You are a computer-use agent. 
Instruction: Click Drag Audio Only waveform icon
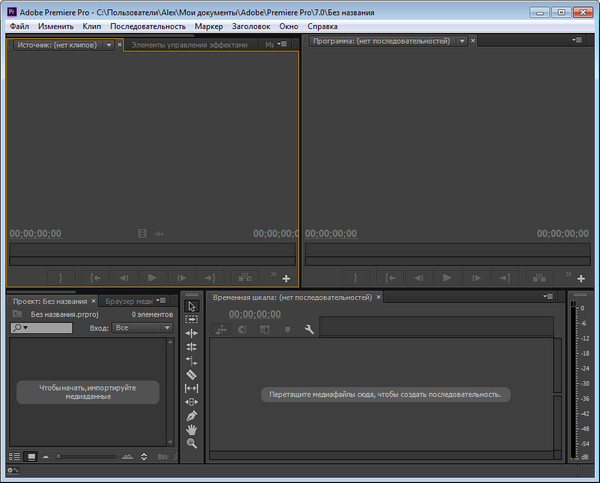[160, 234]
